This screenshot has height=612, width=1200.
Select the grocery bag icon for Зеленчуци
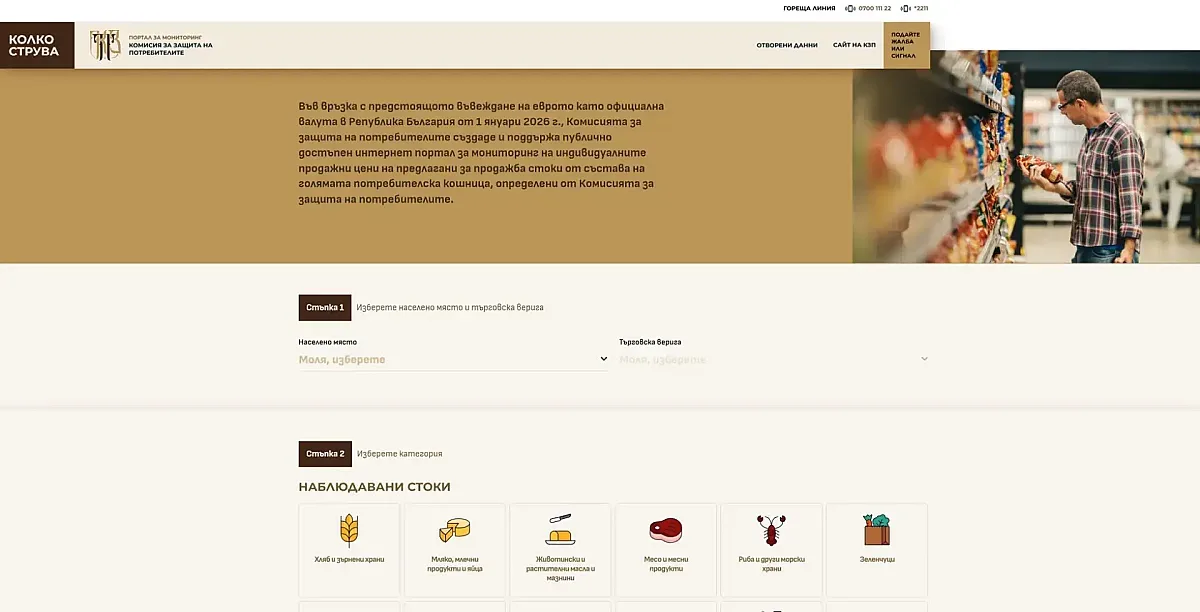point(877,530)
